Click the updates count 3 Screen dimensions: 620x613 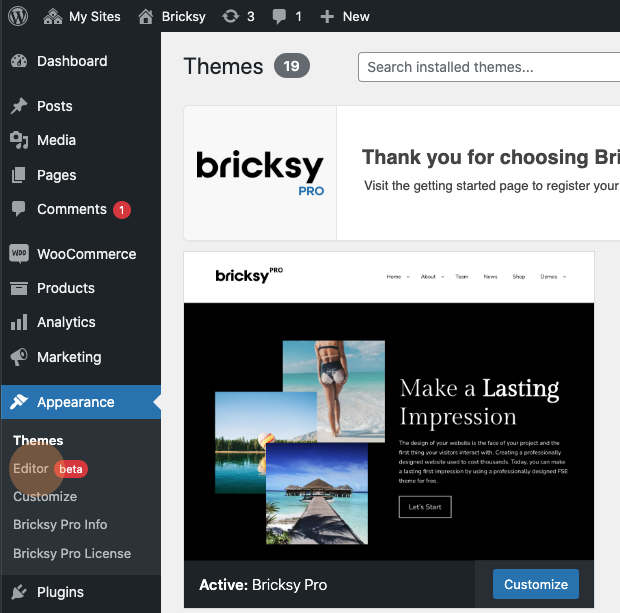(251, 17)
